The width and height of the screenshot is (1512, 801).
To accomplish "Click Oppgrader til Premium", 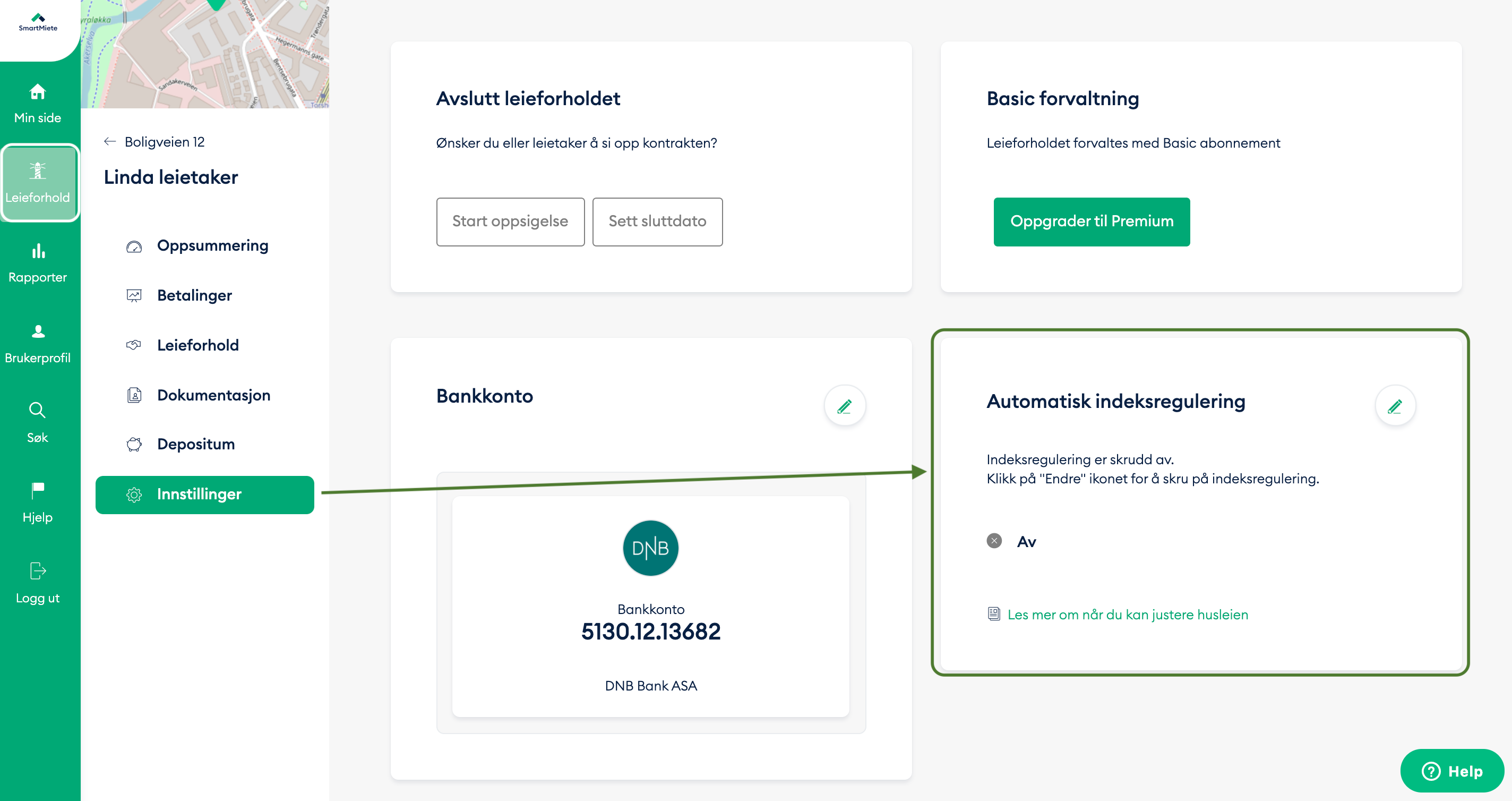I will (x=1091, y=221).
